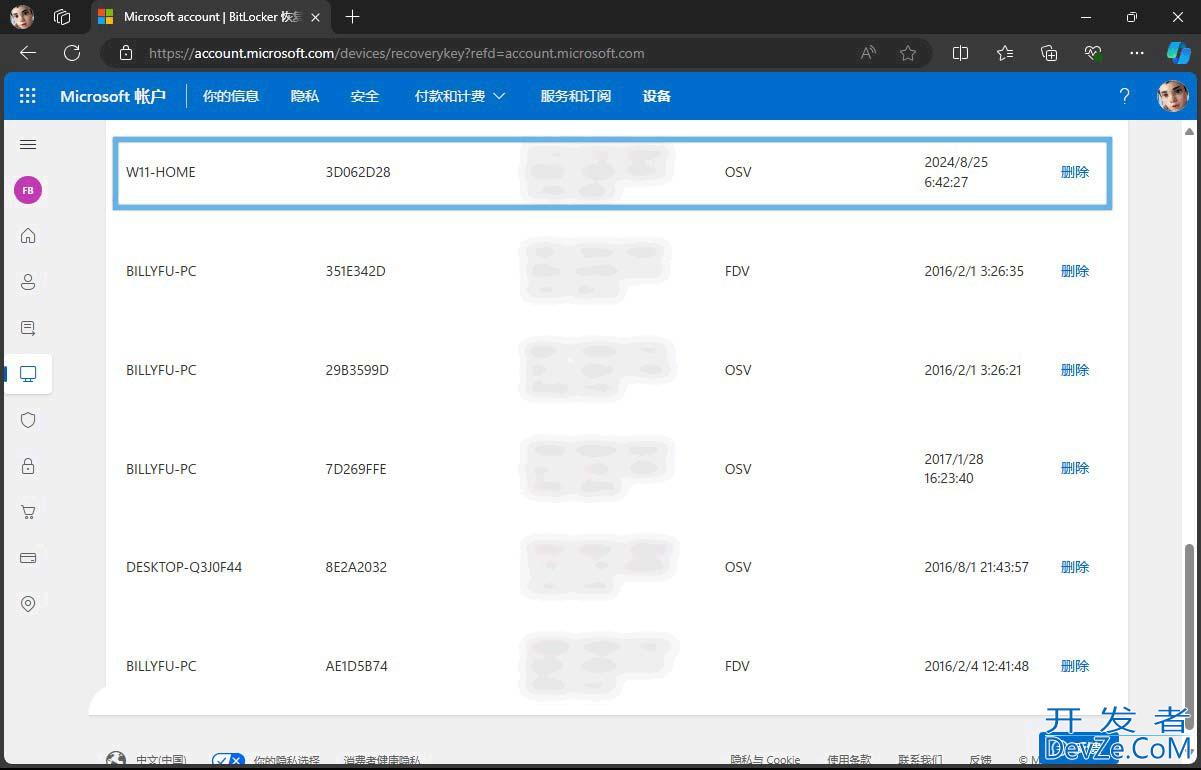Delete key AE1D5B74 for BILLYFU-PC
The image size is (1201, 770).
tap(1075, 666)
